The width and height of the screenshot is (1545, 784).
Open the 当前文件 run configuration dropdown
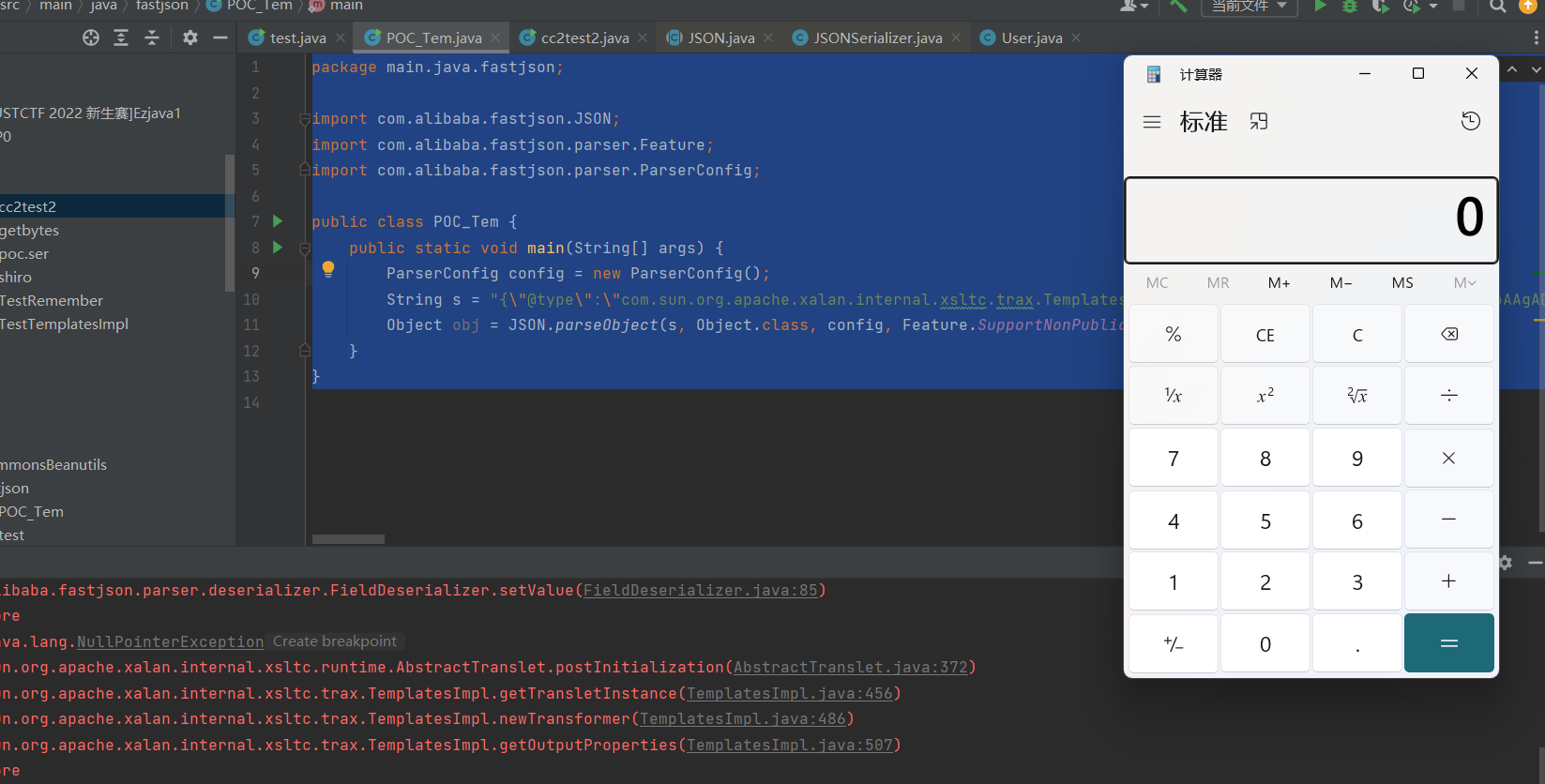tap(1250, 6)
